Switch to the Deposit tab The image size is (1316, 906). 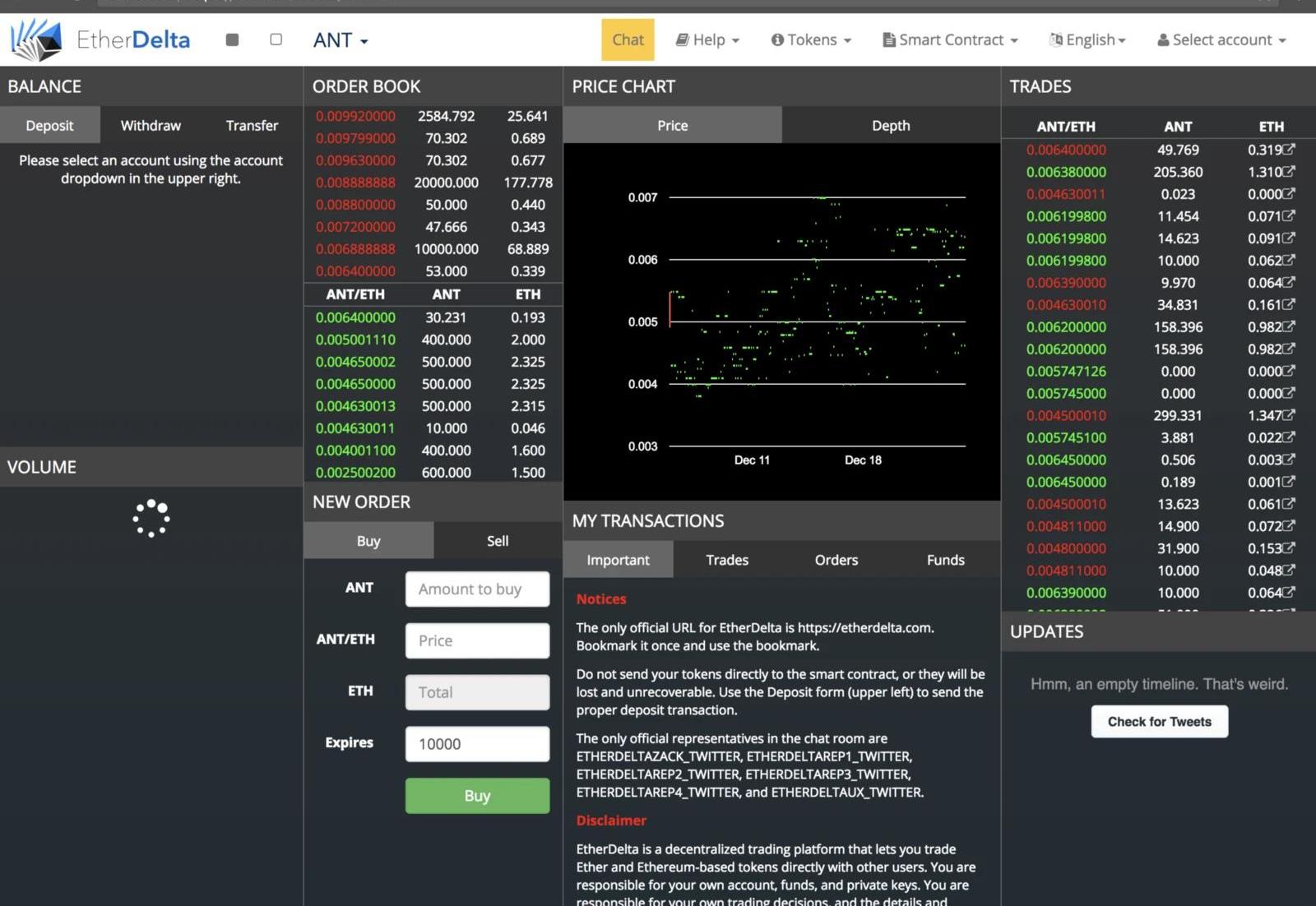point(49,125)
